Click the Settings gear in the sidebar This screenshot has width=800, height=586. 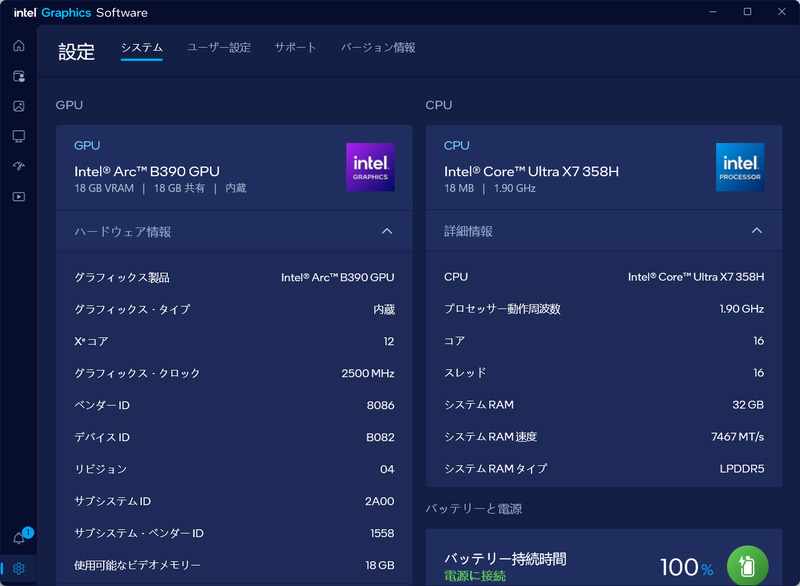[x=18, y=566]
